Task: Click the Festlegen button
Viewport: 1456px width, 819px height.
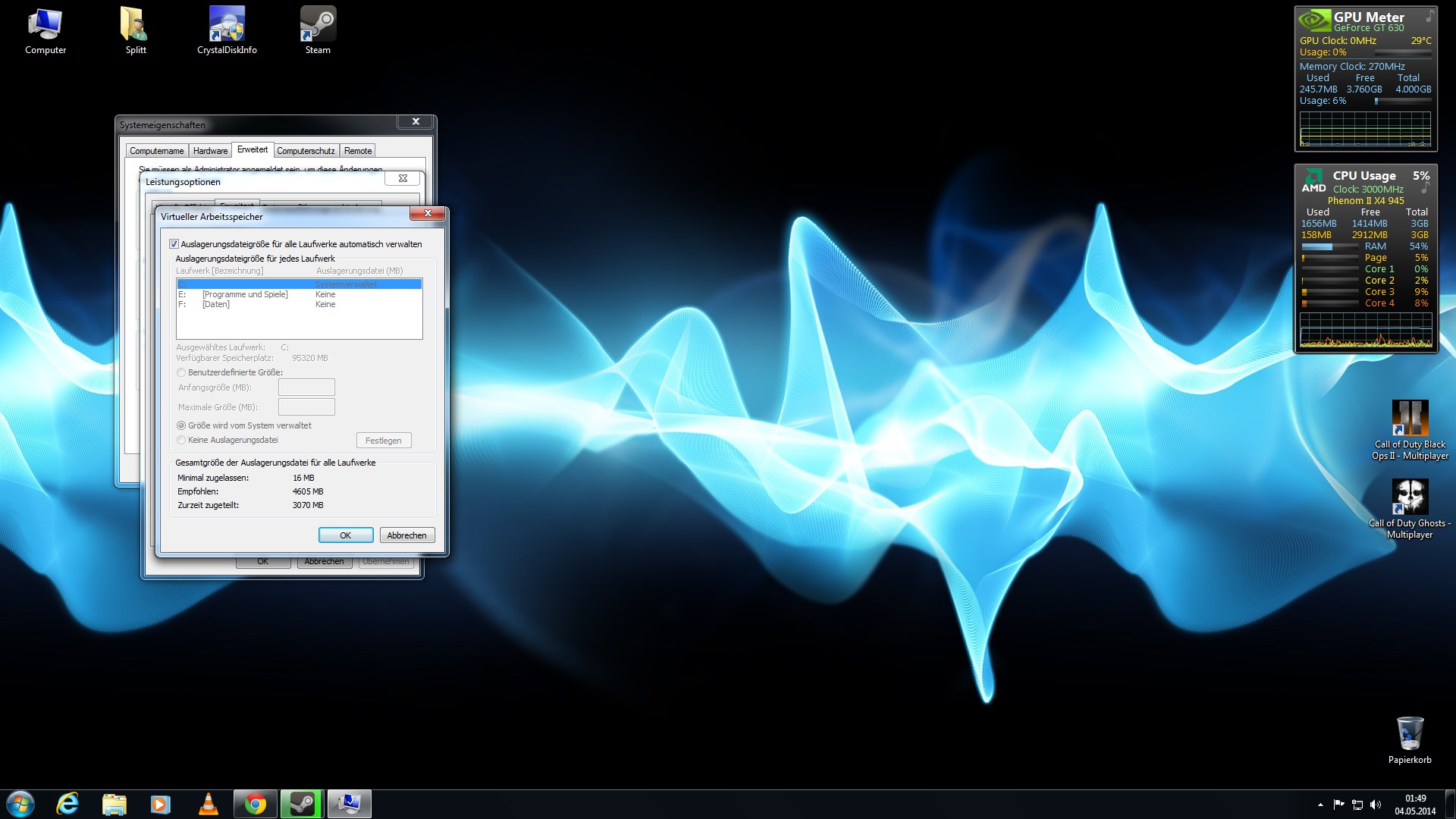Action: 383,441
